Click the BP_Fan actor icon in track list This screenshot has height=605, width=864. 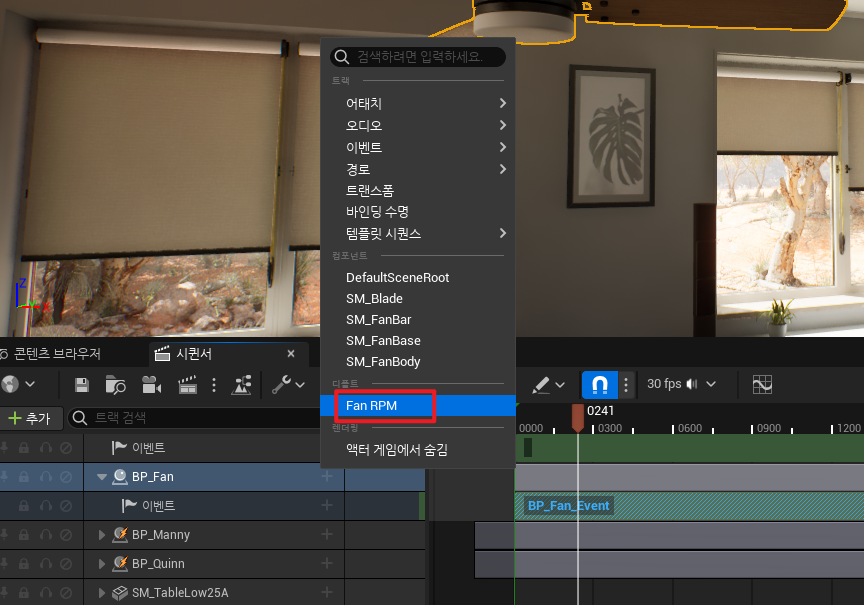(120, 477)
